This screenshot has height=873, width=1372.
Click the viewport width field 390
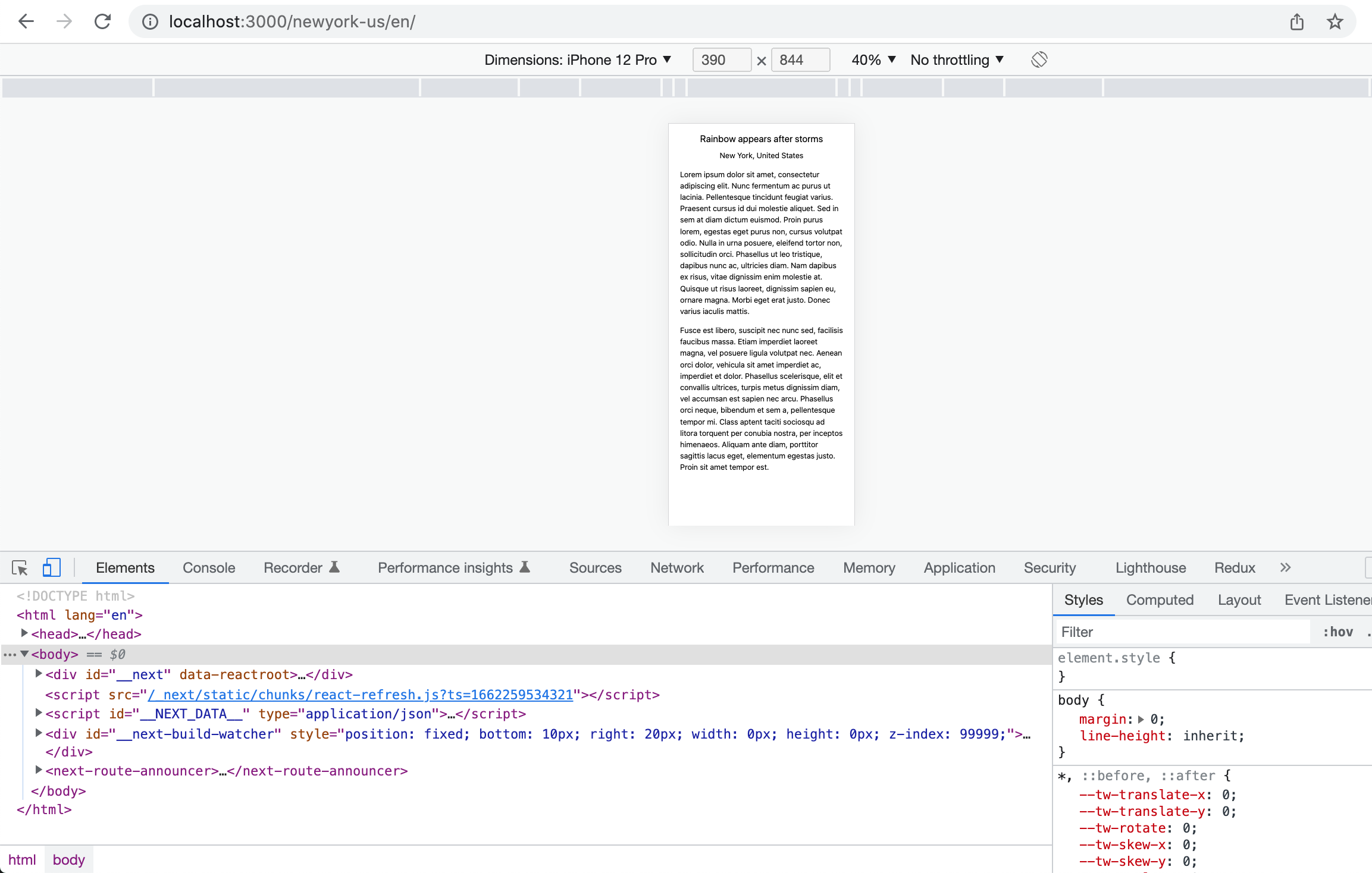[x=722, y=59]
